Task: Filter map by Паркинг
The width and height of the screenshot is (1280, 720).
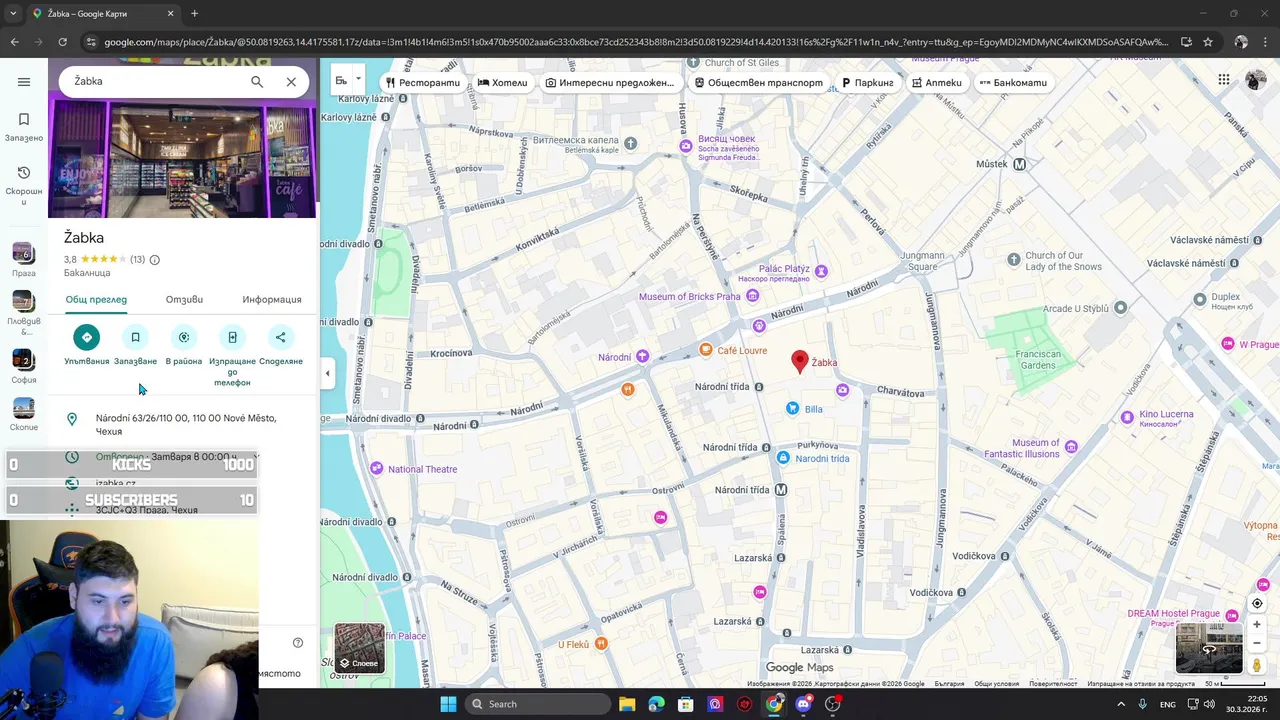Action: tap(867, 83)
